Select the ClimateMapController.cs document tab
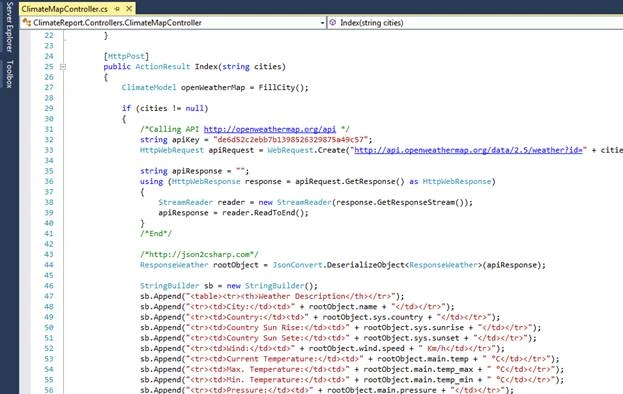Screen dimensions: 623x394 [64, 8]
